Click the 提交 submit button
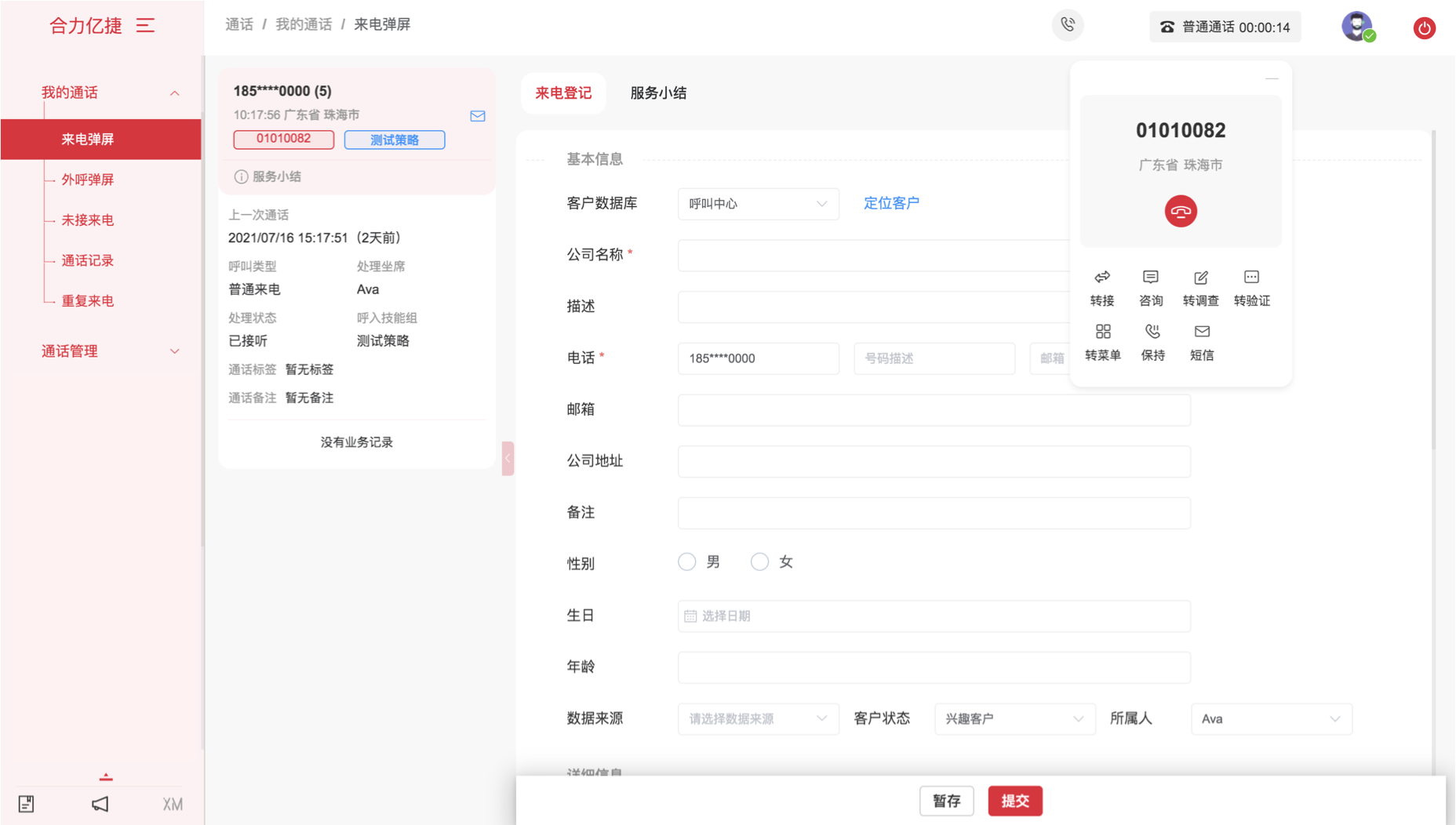The image size is (1456, 825). pyautogui.click(x=1014, y=801)
